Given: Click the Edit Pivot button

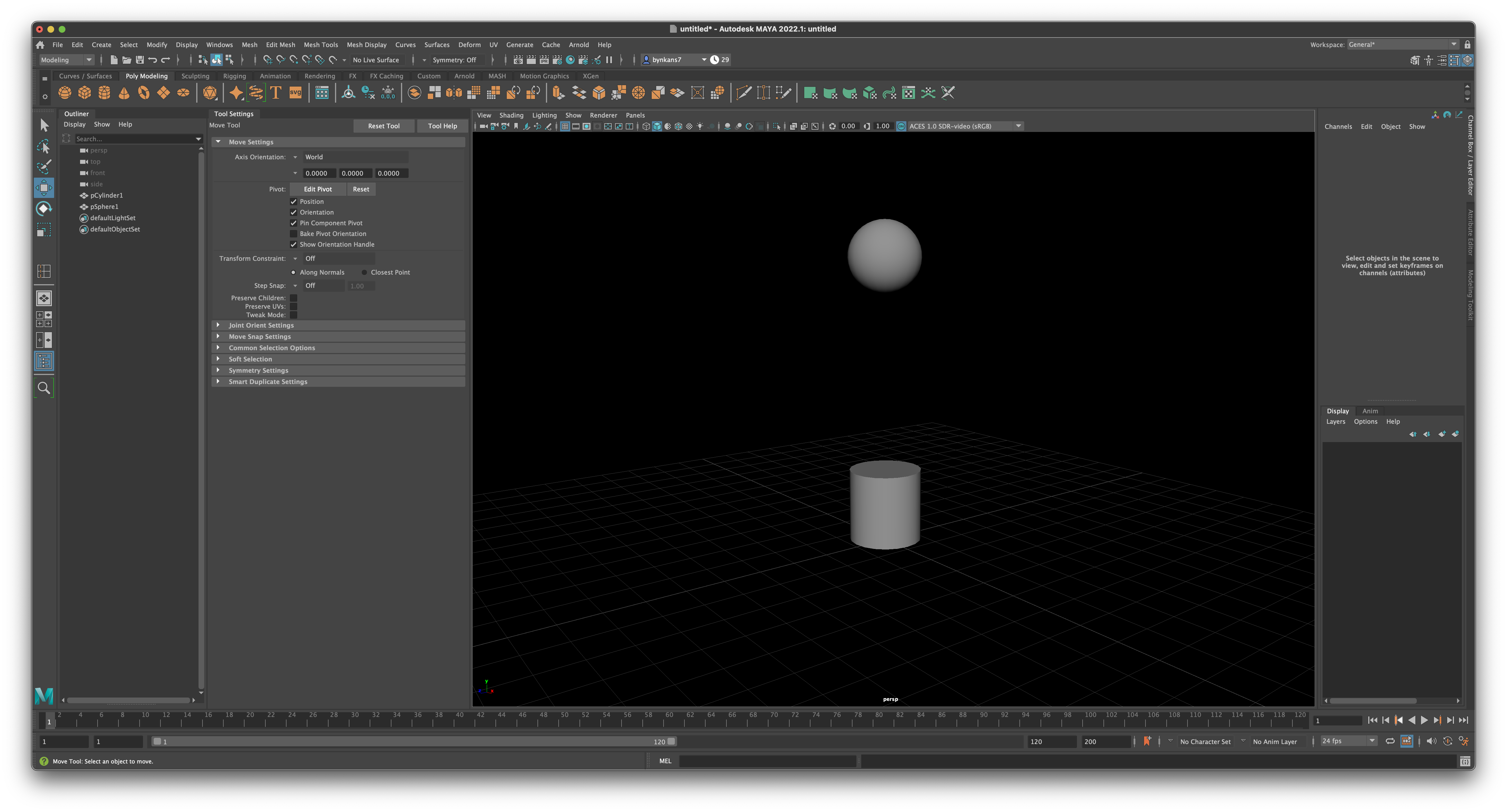Looking at the screenshot, I should tap(318, 189).
